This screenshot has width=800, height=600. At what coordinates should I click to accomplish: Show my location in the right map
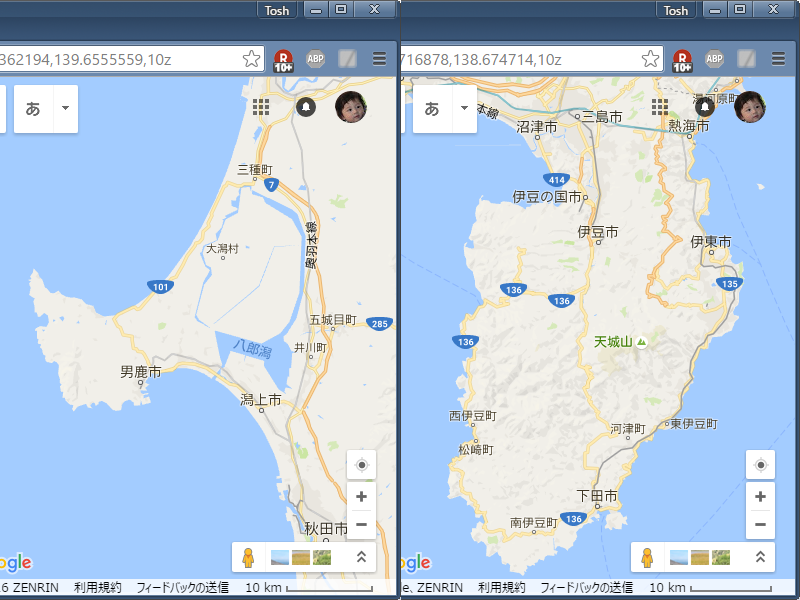click(760, 465)
